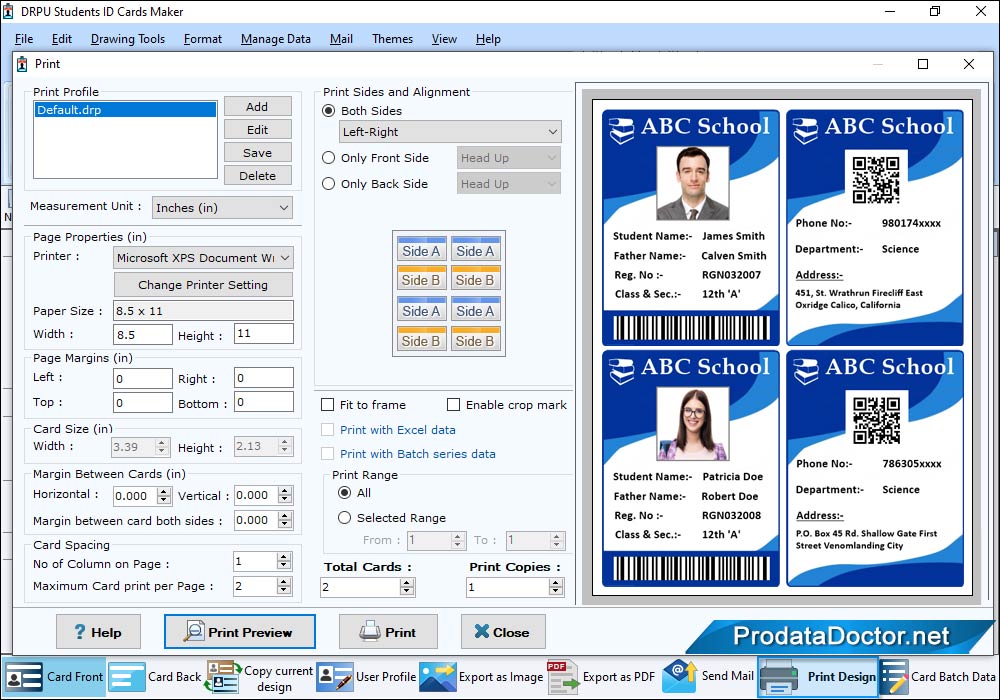Click the barcode on James Smith's card
Viewport: 1000px width, 700px height.
point(691,328)
